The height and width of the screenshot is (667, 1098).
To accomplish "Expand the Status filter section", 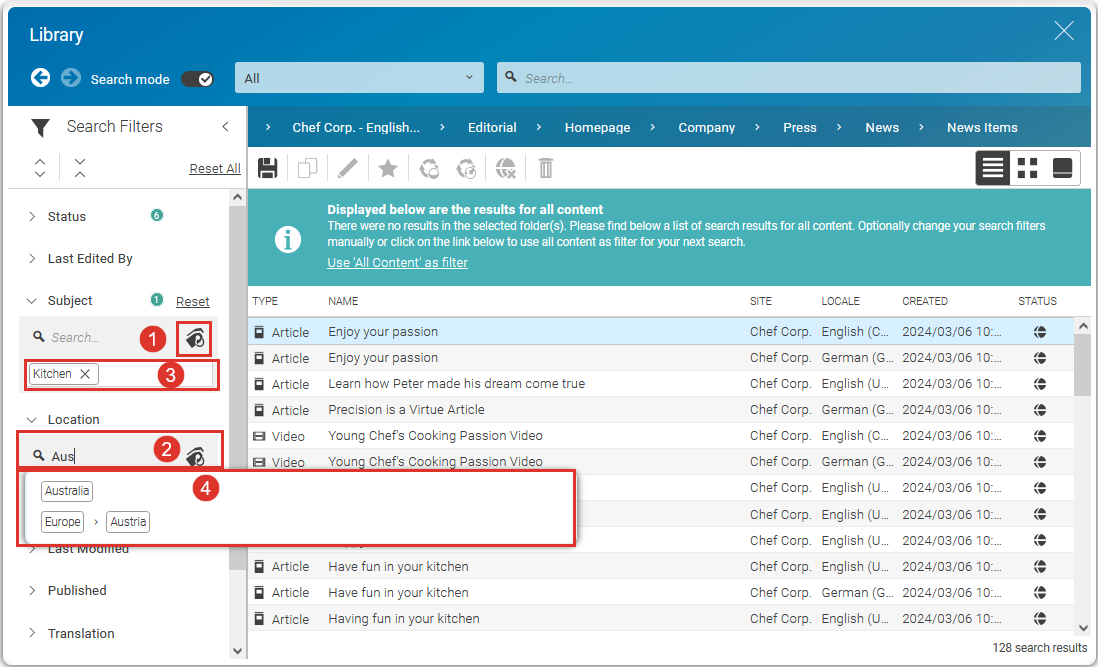I will point(66,217).
